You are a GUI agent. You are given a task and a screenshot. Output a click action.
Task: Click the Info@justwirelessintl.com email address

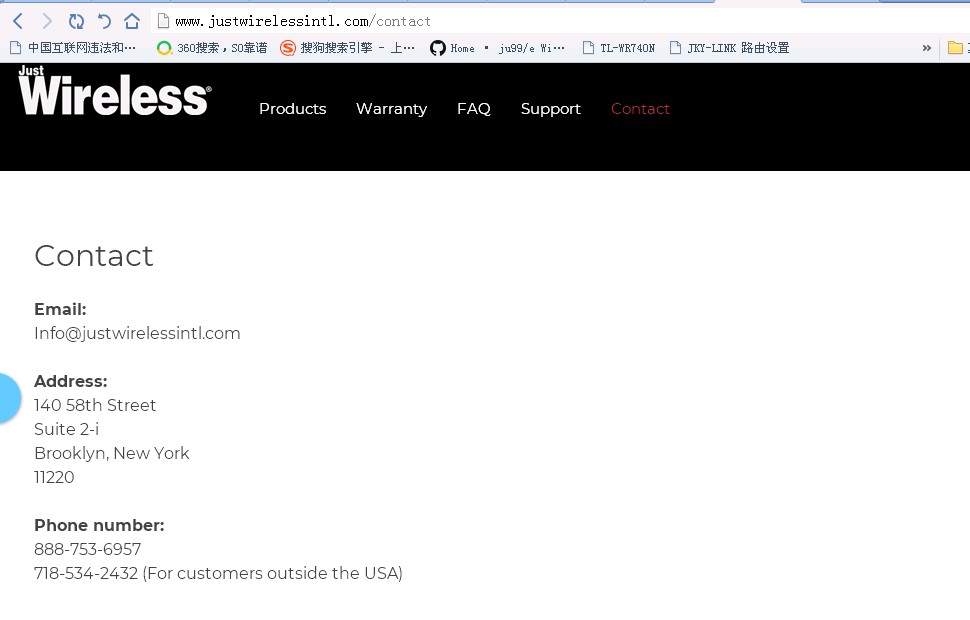pos(137,333)
